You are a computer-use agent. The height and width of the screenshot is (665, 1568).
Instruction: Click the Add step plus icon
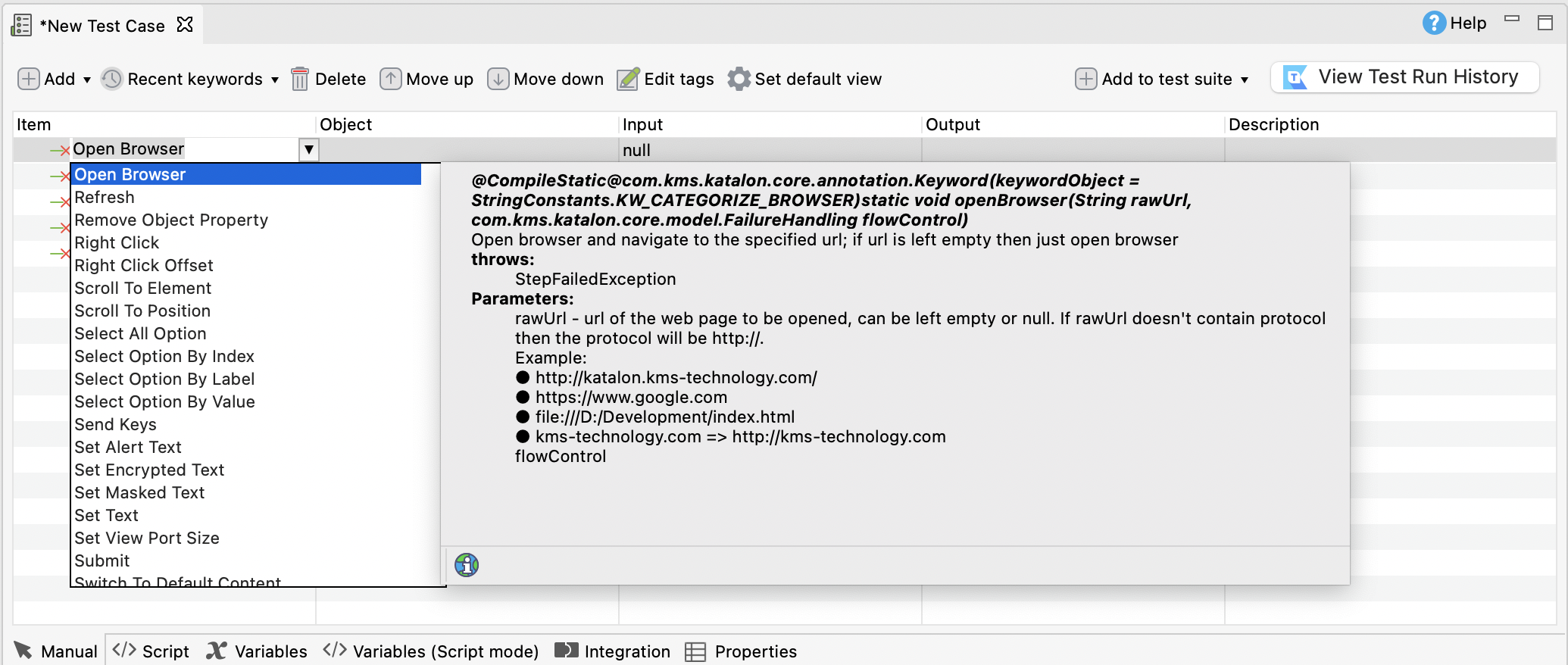(29, 79)
